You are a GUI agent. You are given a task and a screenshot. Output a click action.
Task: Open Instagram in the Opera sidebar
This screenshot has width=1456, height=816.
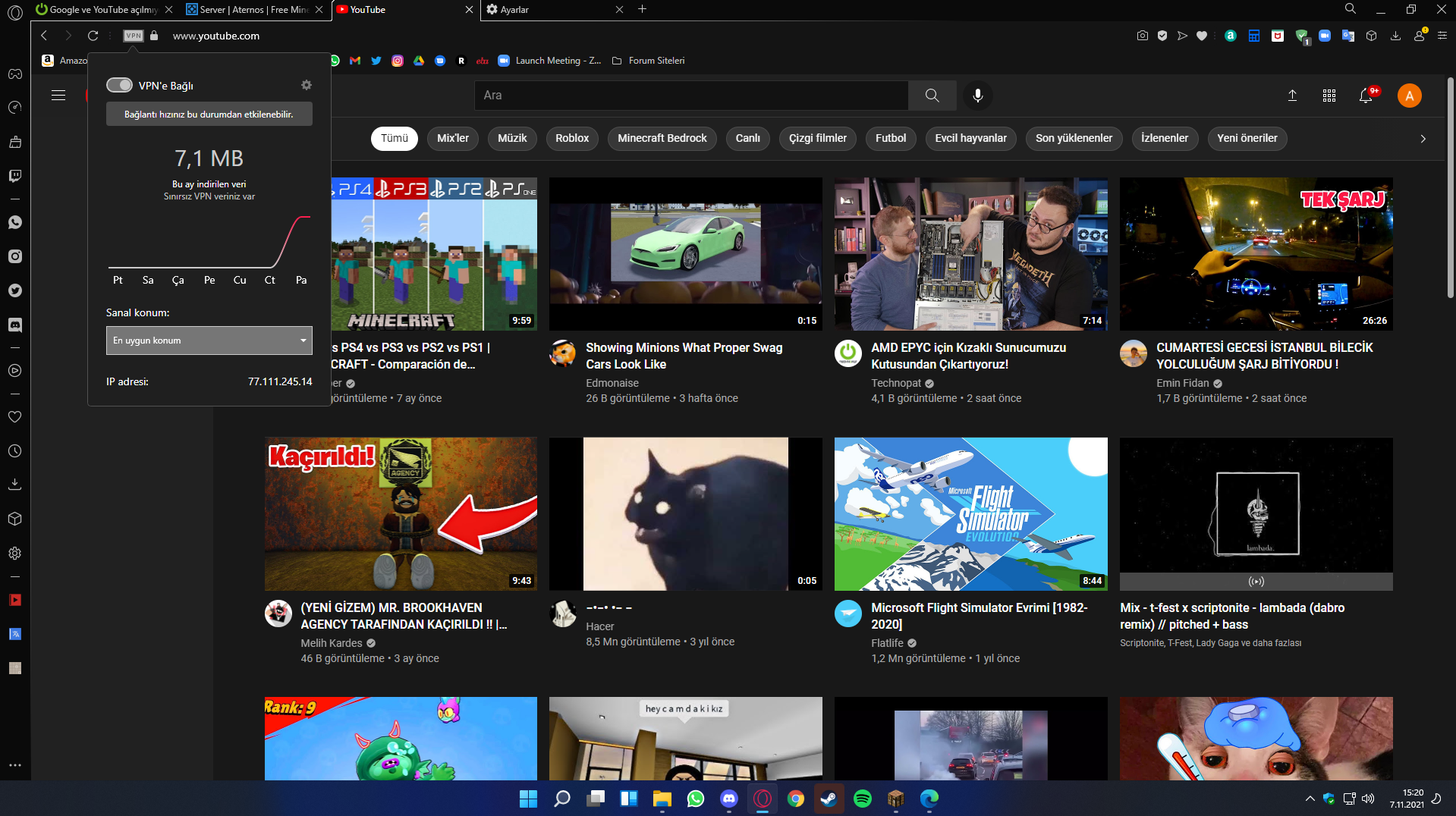pos(15,256)
